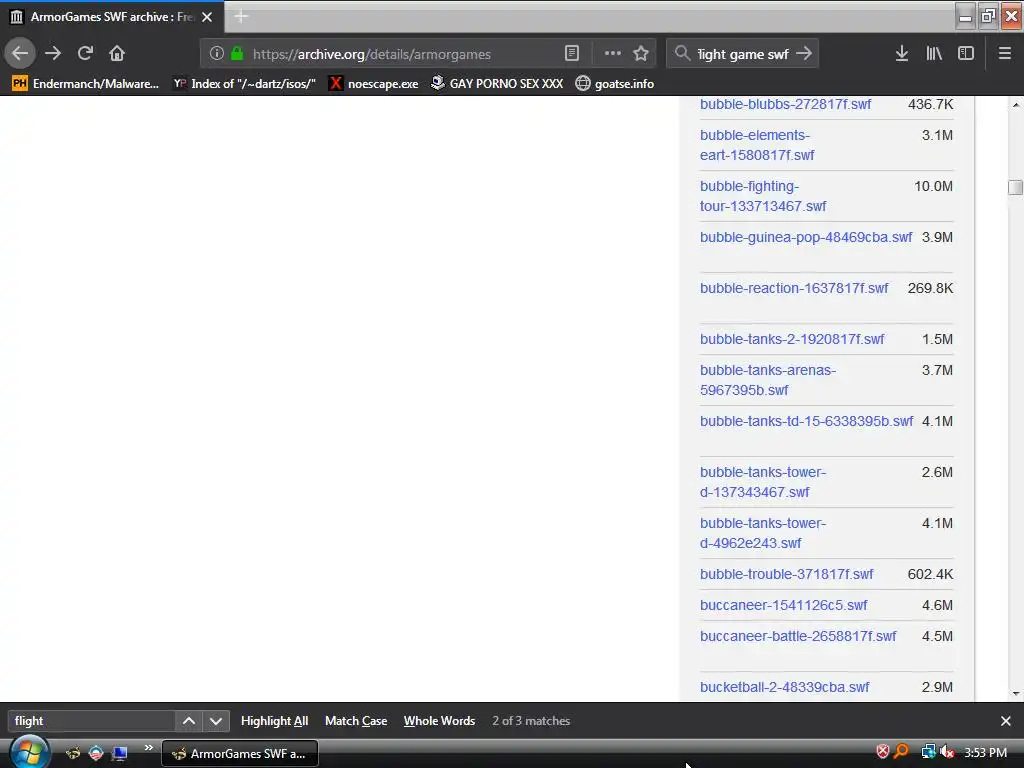Open bubble-reaction-1637817f.swf link
Viewport: 1024px width, 768px height.
pos(794,288)
